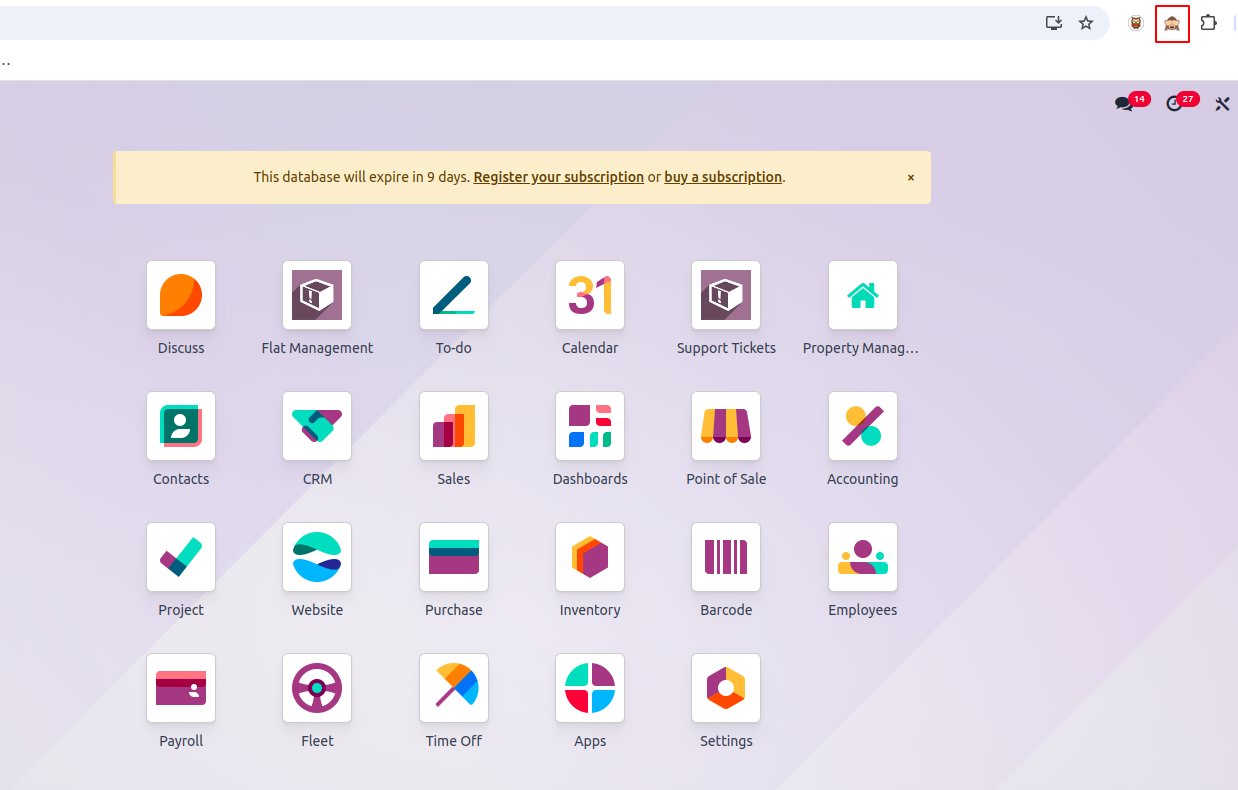Open the Fleet app
The width and height of the screenshot is (1238, 790).
[x=317, y=688]
